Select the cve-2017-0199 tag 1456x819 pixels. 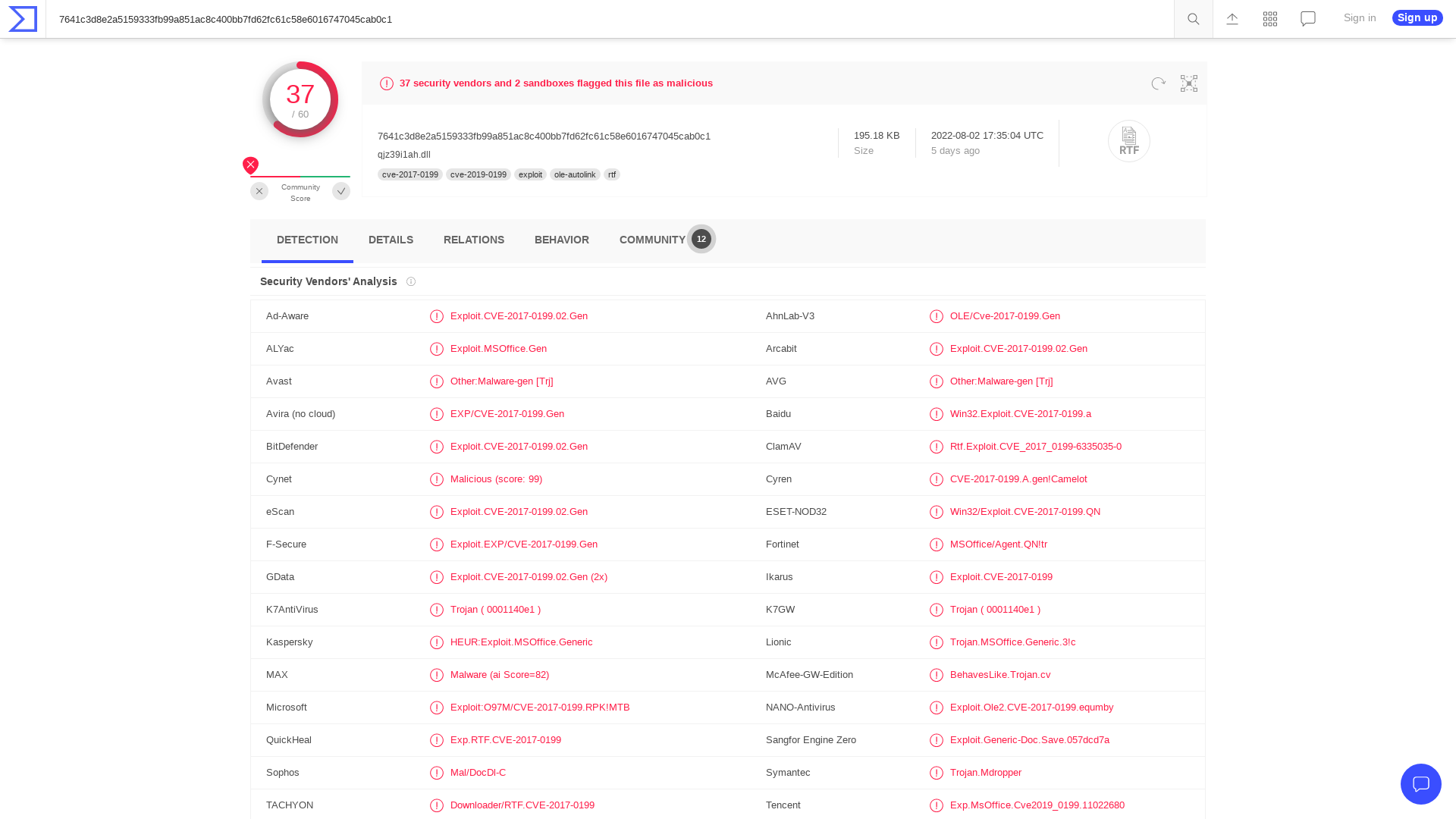[409, 174]
